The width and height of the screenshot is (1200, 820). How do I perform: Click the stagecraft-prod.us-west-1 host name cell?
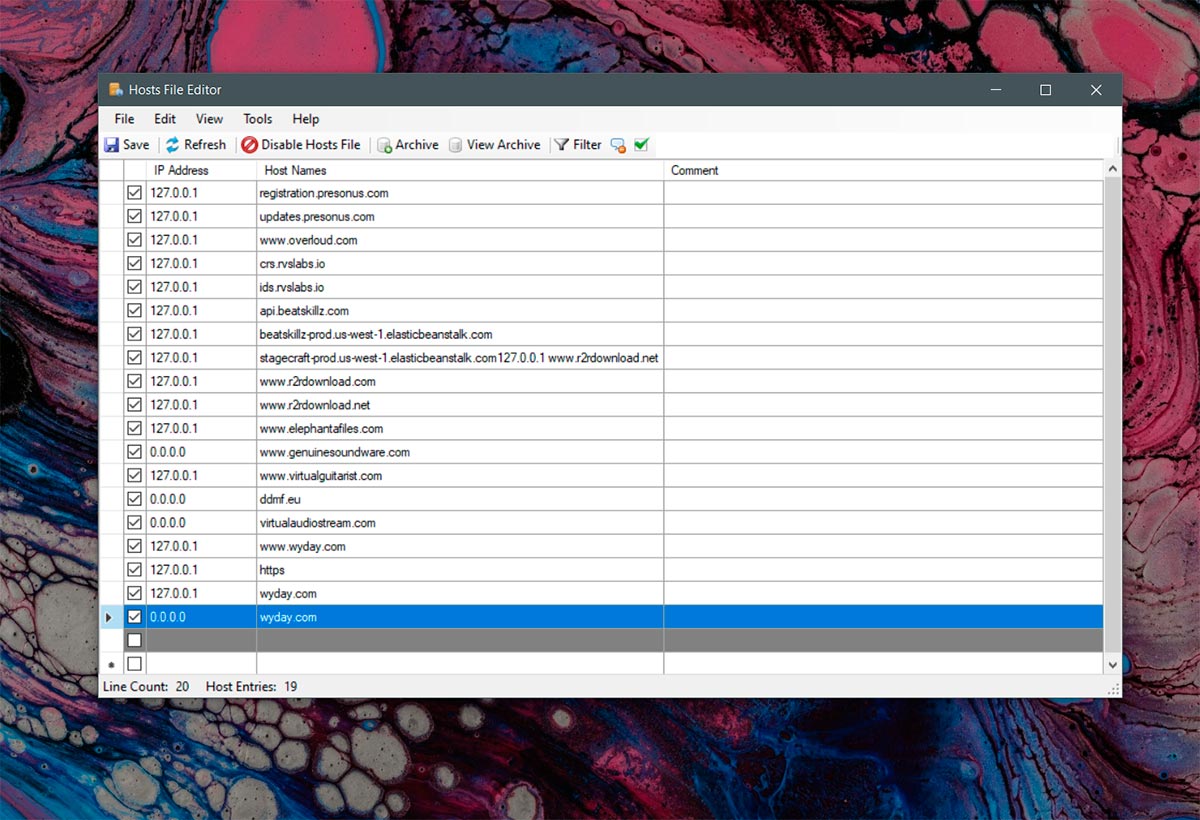click(x=460, y=358)
